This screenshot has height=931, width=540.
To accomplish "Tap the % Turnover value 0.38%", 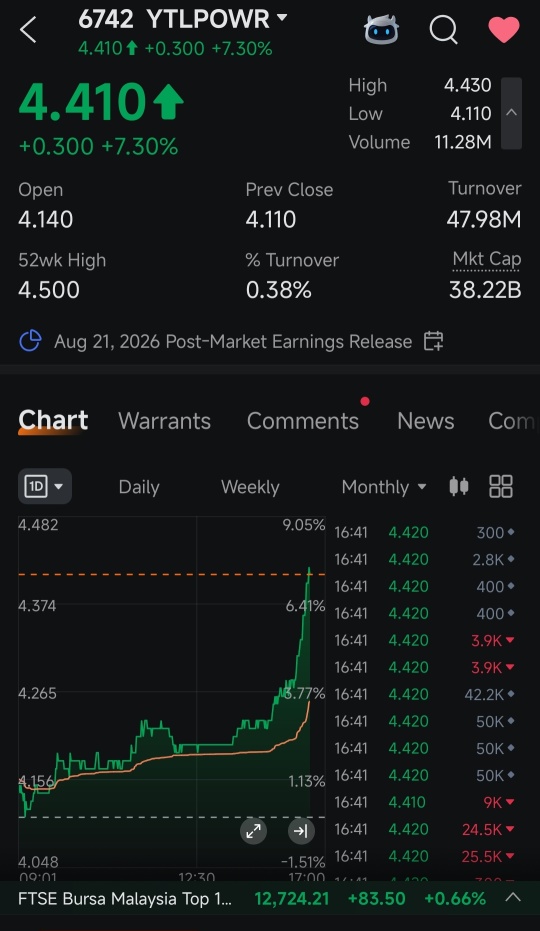I will pyautogui.click(x=279, y=290).
